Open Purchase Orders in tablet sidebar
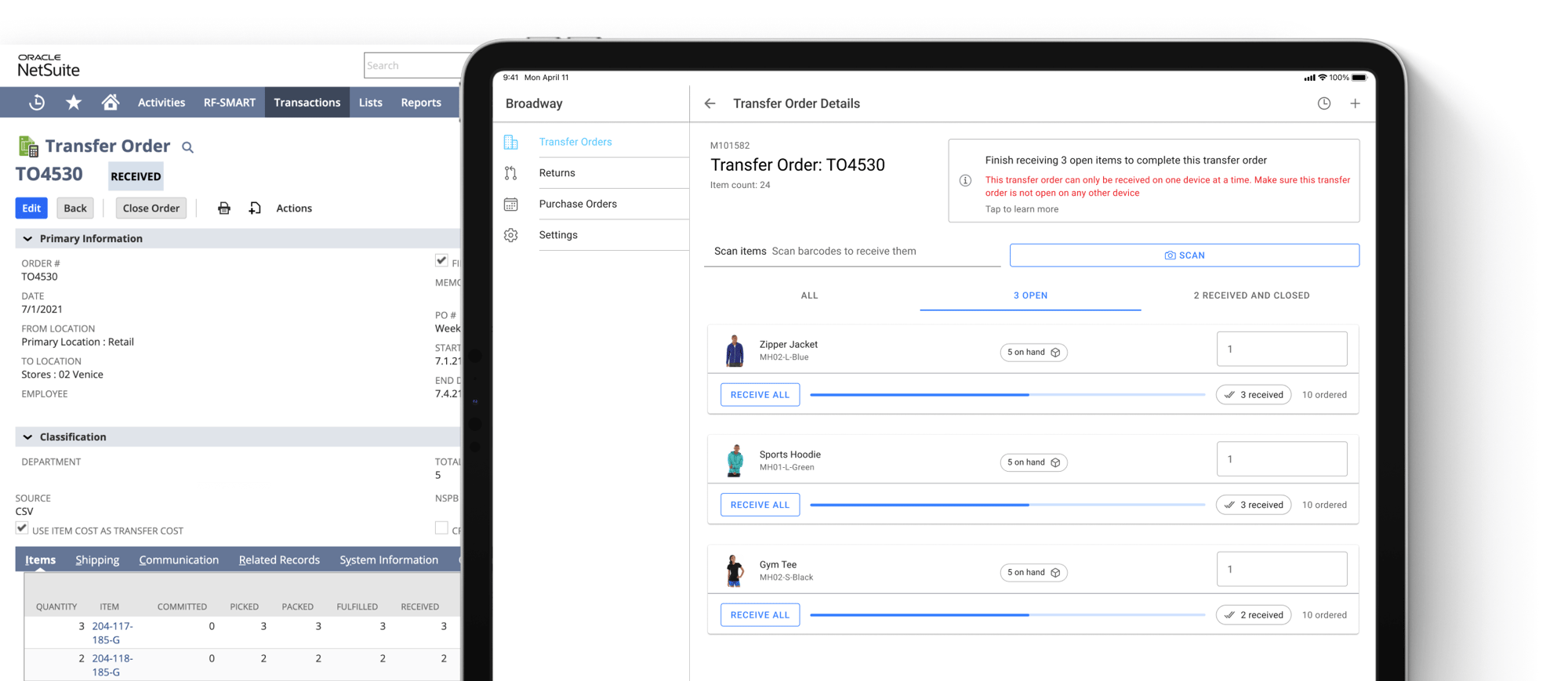 (x=578, y=205)
